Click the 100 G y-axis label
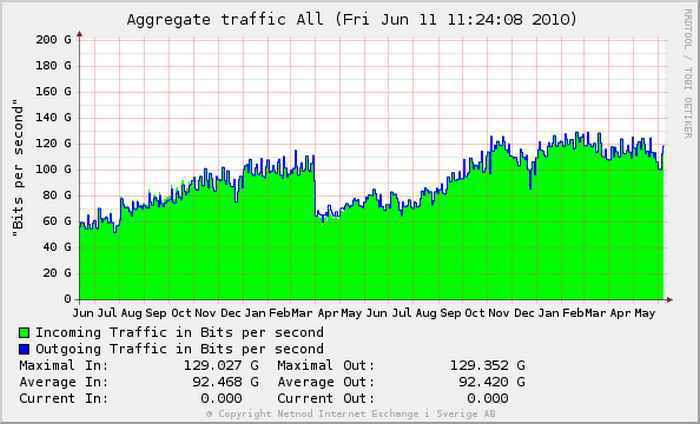This screenshot has height=424, width=700. pos(53,169)
